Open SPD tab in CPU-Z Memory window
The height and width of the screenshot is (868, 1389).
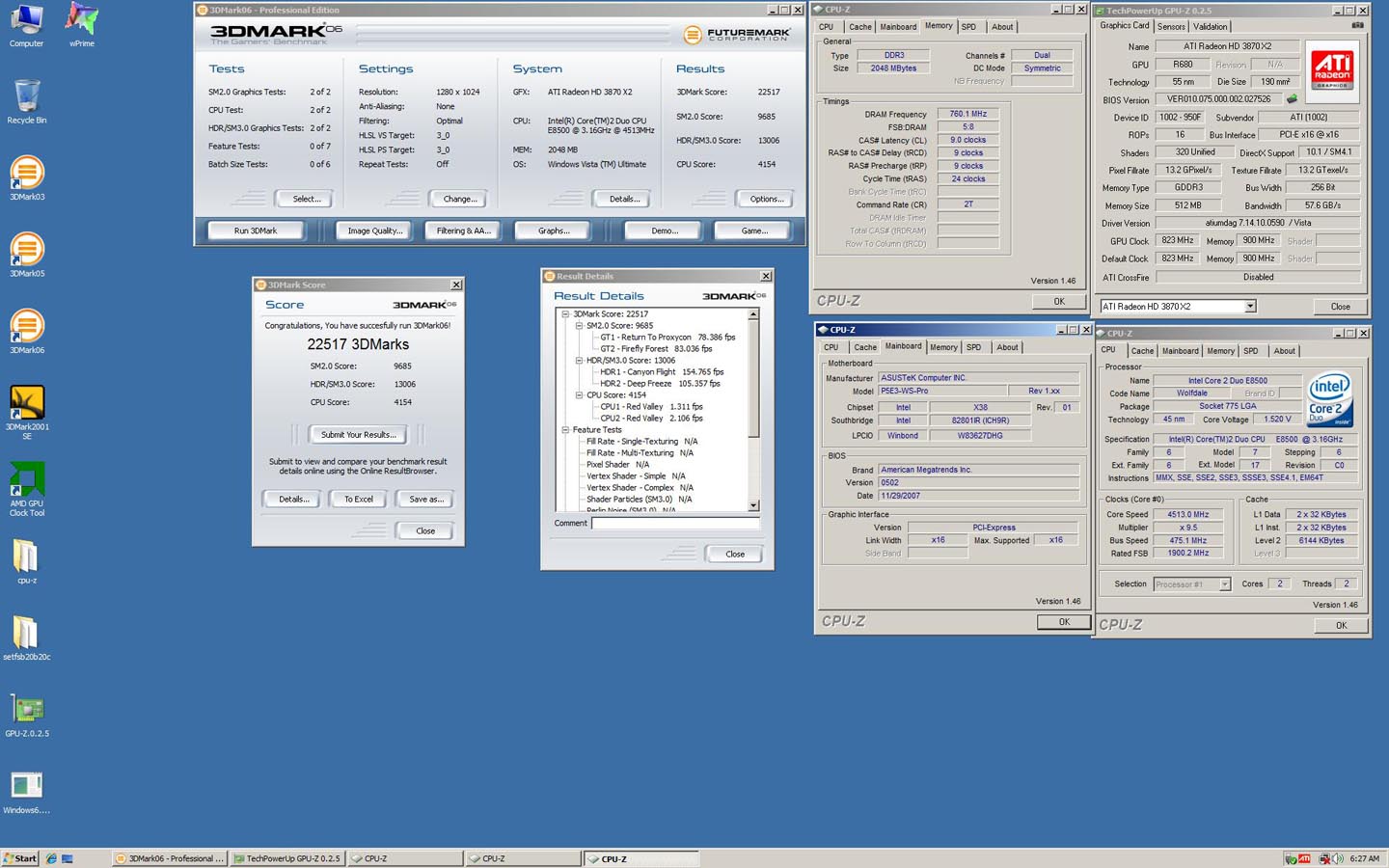pyautogui.click(x=968, y=27)
